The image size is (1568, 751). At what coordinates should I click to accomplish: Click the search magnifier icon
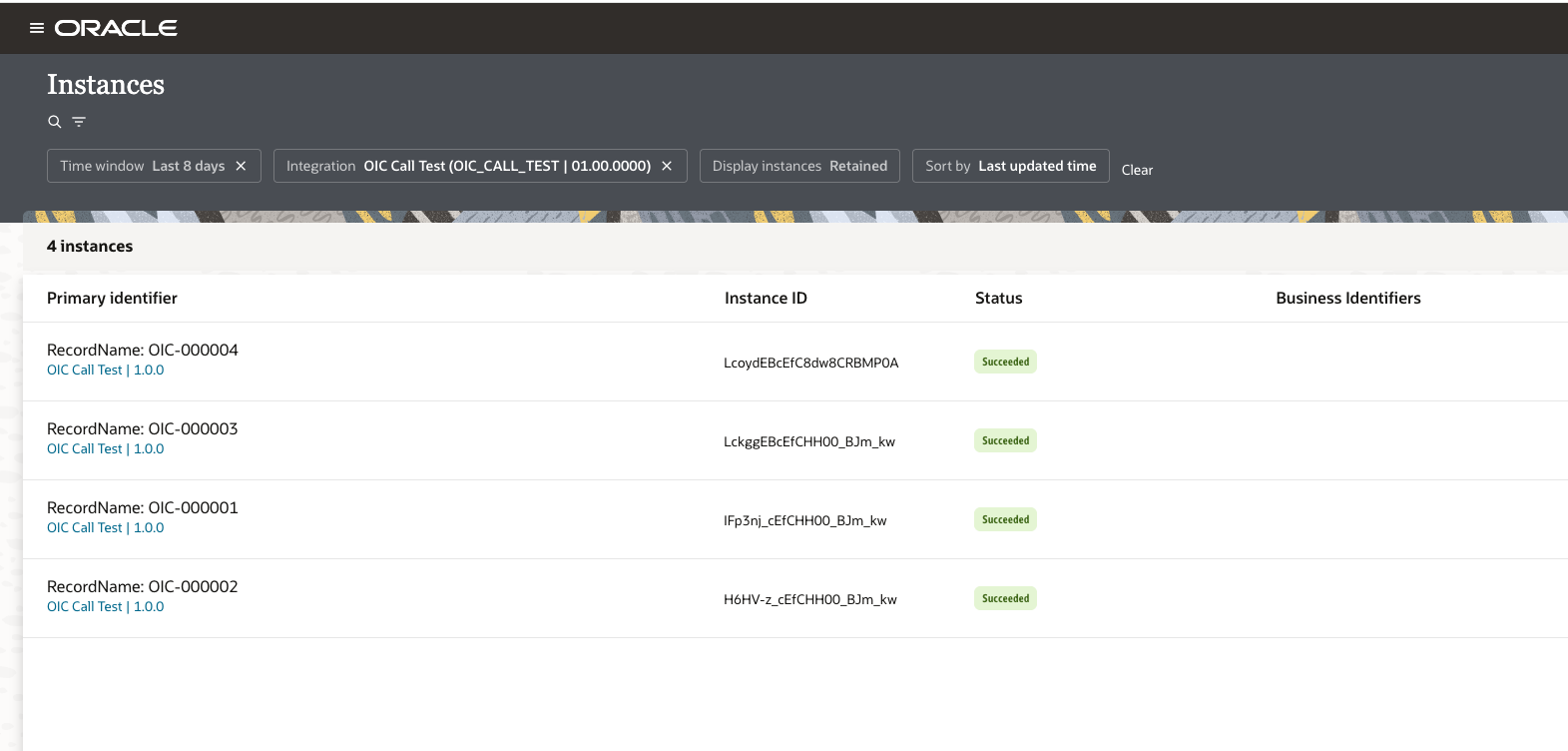tap(55, 122)
